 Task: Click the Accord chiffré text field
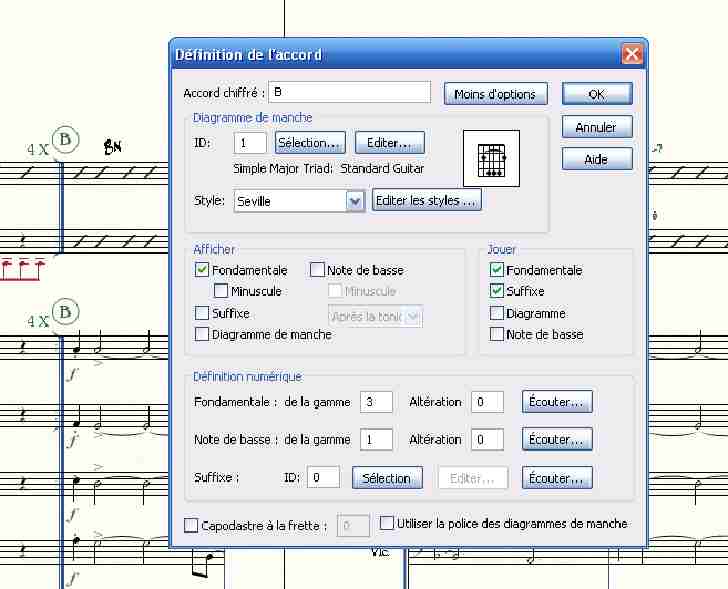click(348, 93)
